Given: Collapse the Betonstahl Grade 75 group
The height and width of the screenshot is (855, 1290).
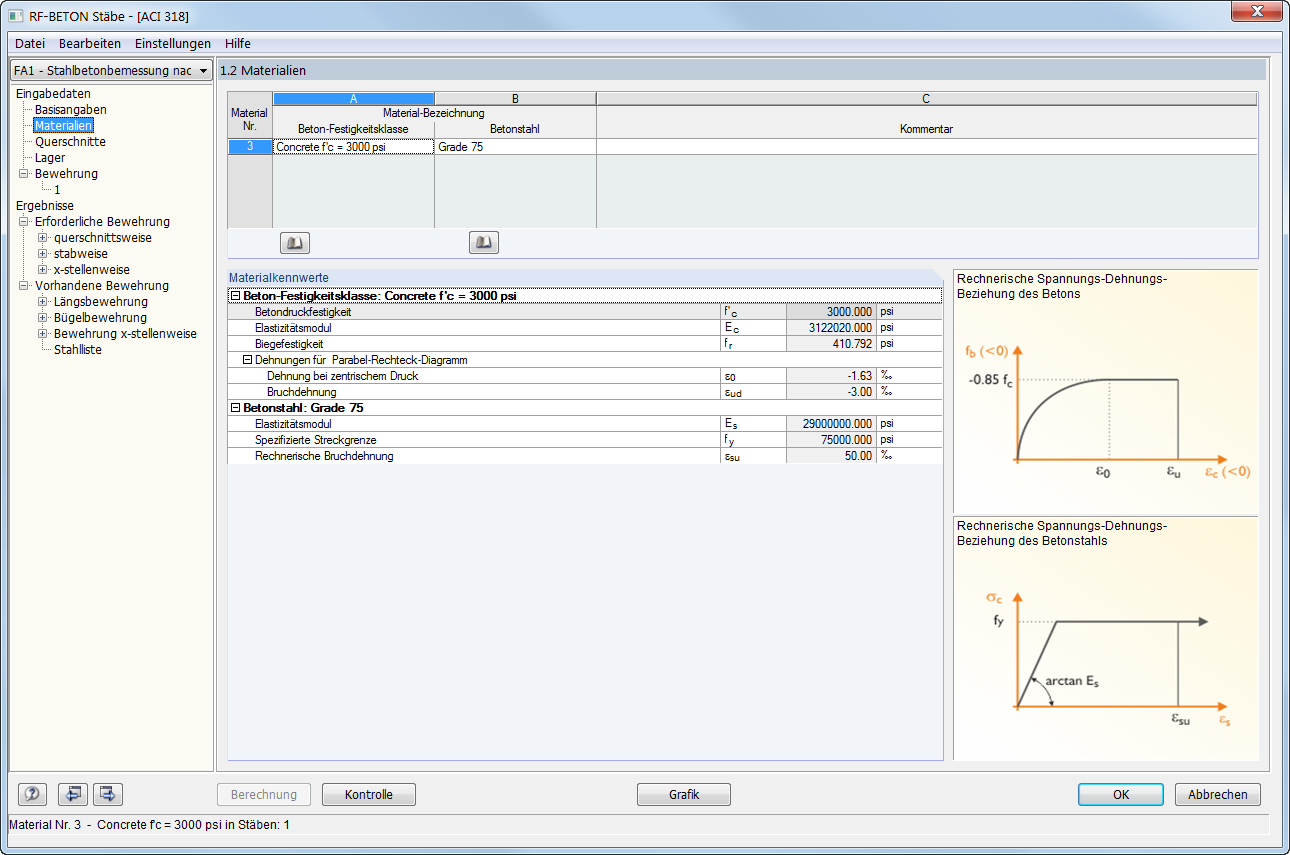Looking at the screenshot, I should (236, 408).
